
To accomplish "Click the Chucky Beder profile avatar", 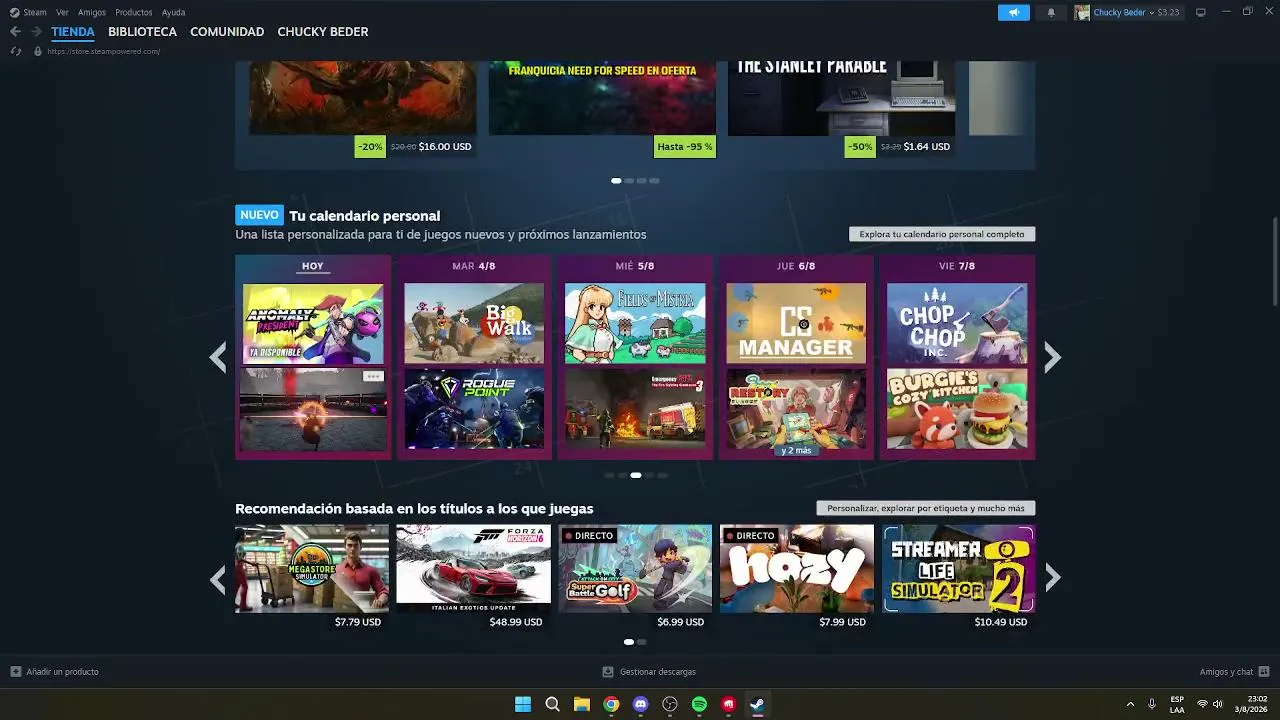I will click(x=1081, y=12).
